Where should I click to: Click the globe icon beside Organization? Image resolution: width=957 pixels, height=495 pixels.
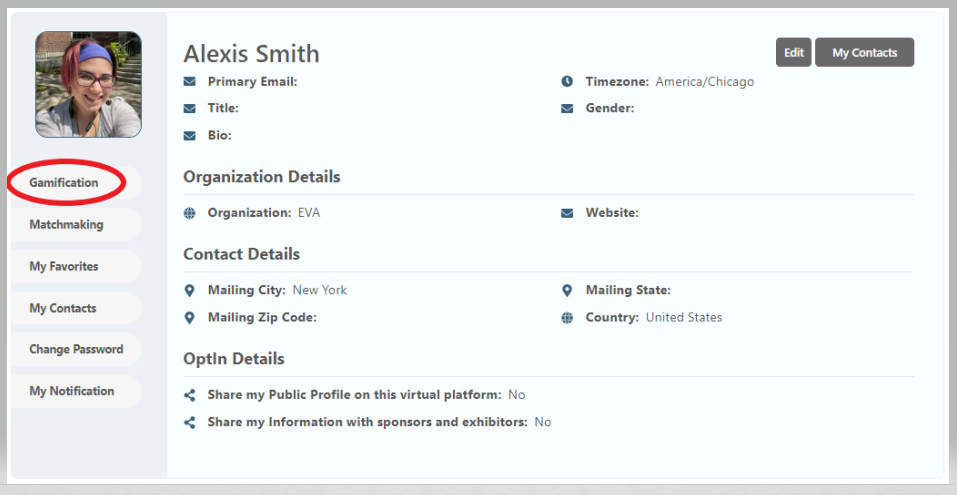(x=190, y=213)
